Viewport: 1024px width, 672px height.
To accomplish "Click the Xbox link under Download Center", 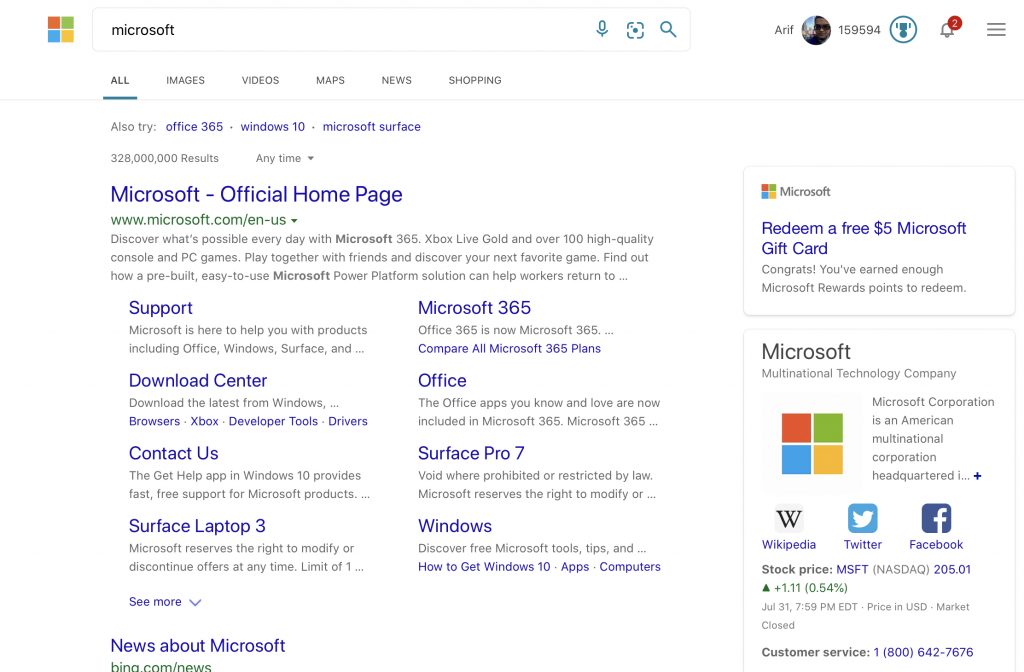I will click(x=204, y=421).
